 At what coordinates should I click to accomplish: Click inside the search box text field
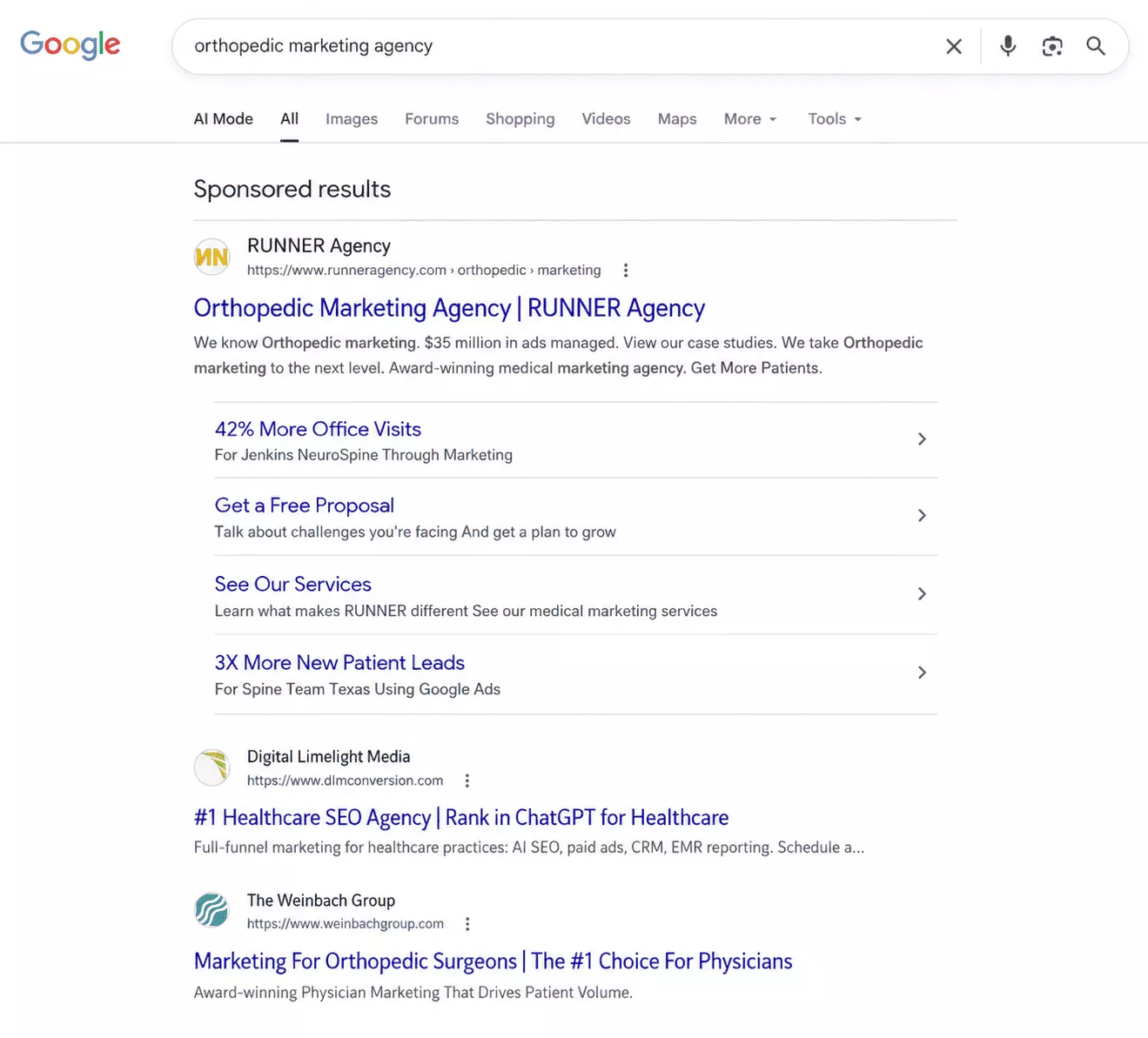[557, 46]
